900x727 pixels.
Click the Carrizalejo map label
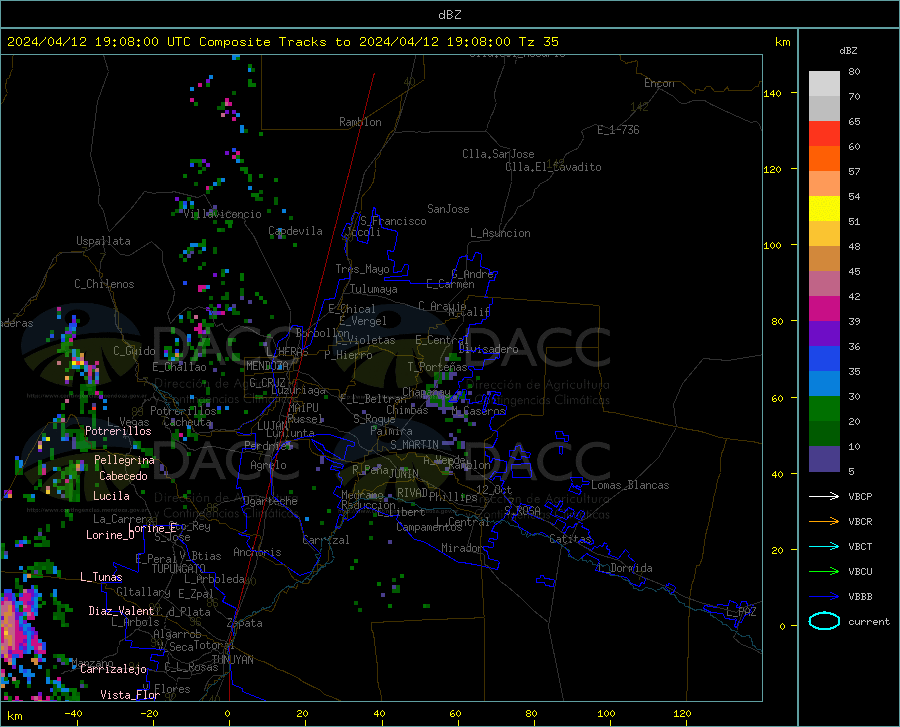pyautogui.click(x=113, y=669)
